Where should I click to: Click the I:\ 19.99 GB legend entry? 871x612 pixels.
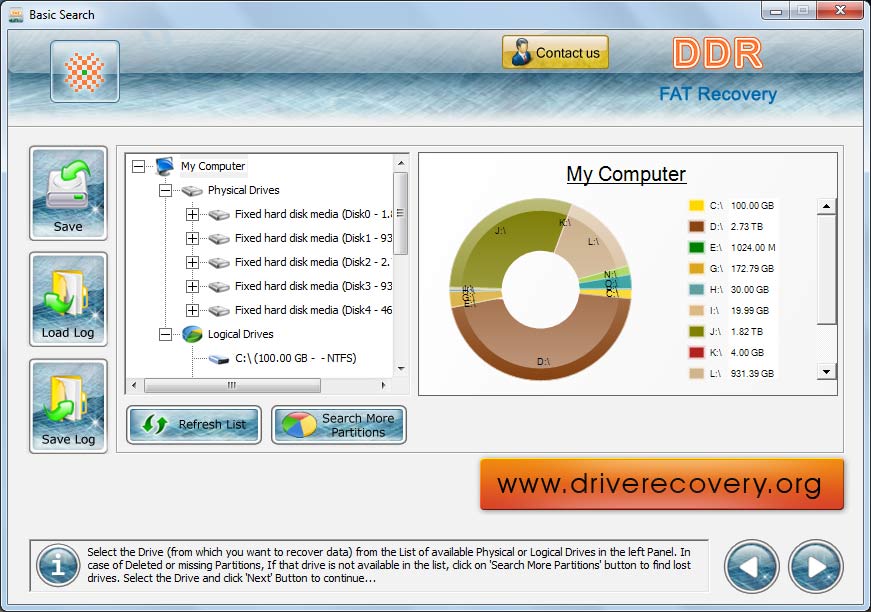pyautogui.click(x=729, y=310)
